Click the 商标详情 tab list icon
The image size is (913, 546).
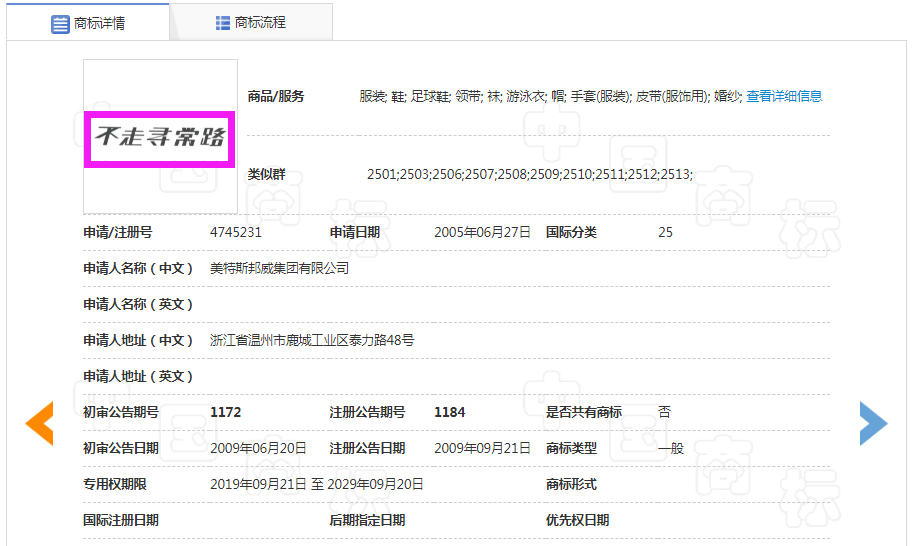coord(60,23)
